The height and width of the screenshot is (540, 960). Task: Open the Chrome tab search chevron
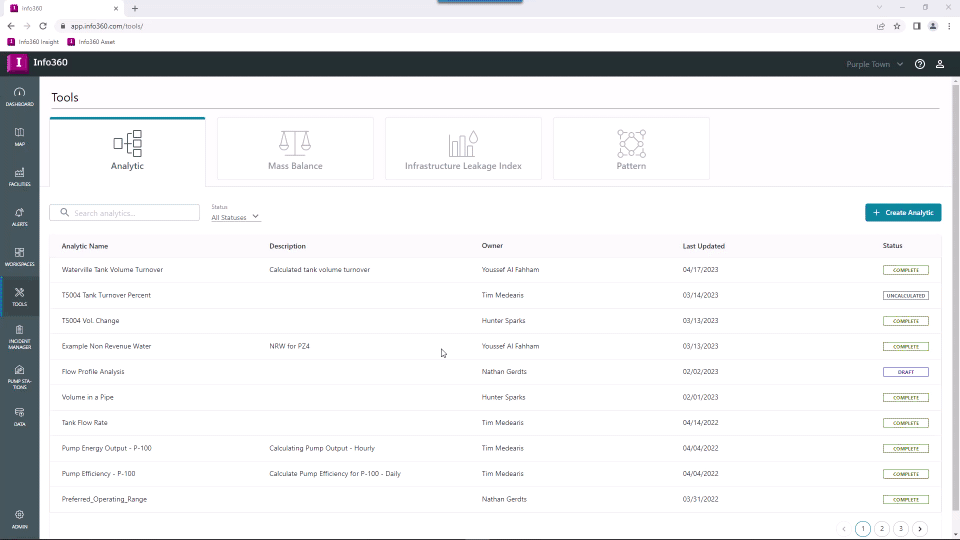tap(879, 7)
